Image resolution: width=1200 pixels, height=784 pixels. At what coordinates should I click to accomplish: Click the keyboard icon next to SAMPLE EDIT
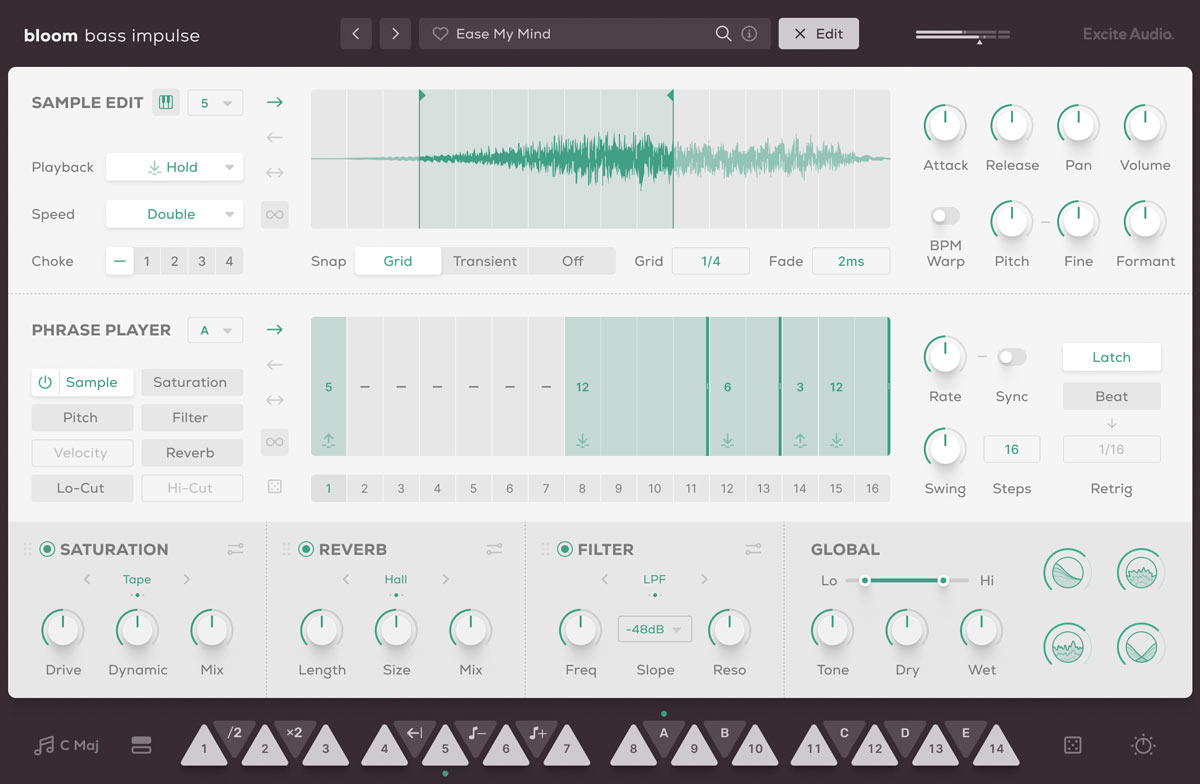point(166,102)
